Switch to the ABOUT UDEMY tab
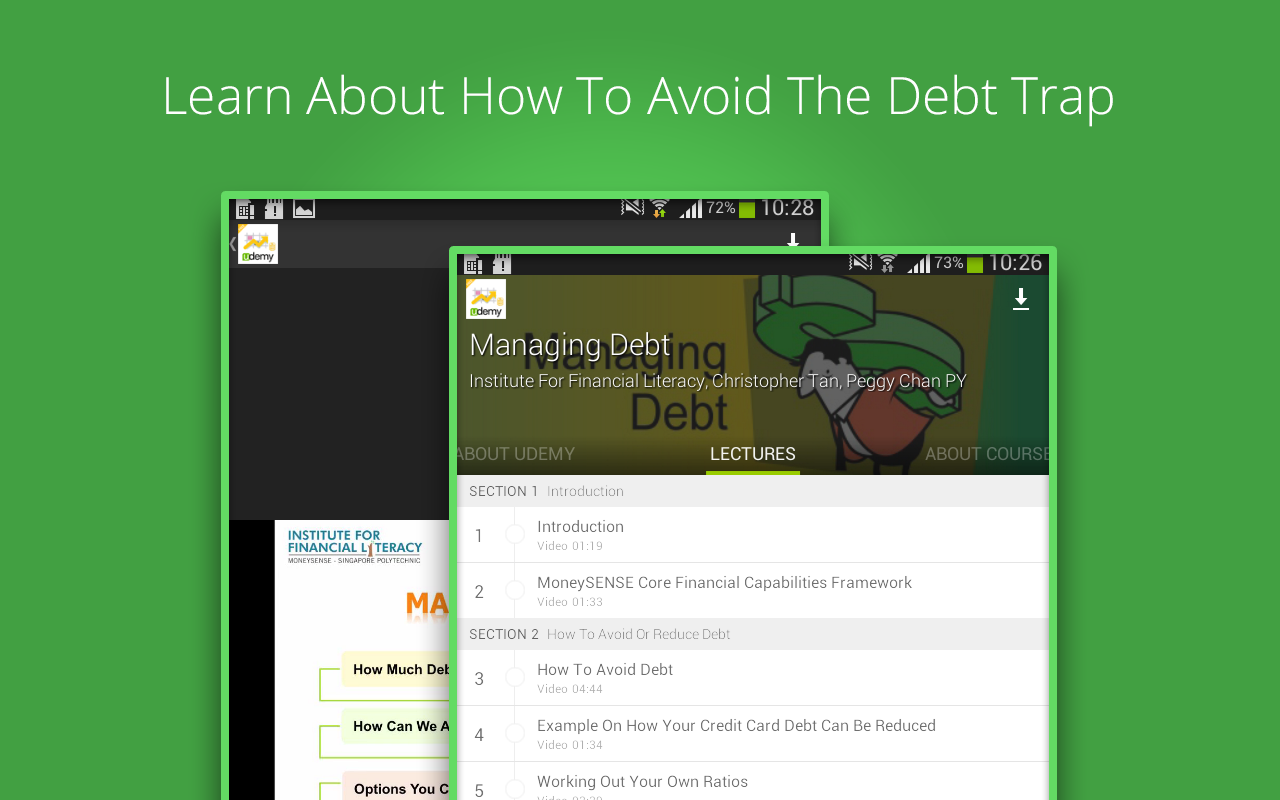This screenshot has height=800, width=1280. point(516,454)
